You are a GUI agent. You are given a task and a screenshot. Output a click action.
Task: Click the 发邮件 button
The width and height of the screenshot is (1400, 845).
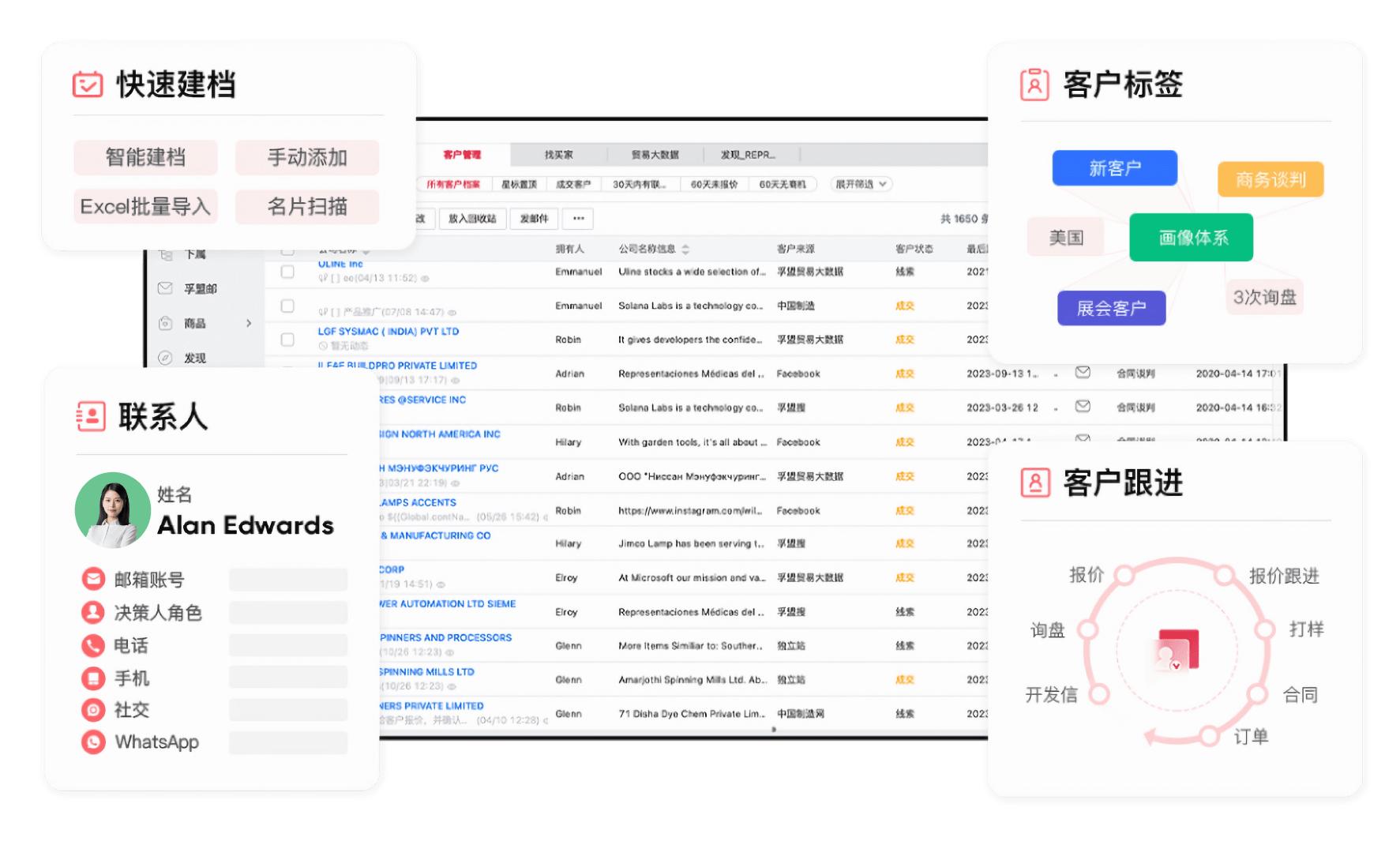pyautogui.click(x=533, y=219)
